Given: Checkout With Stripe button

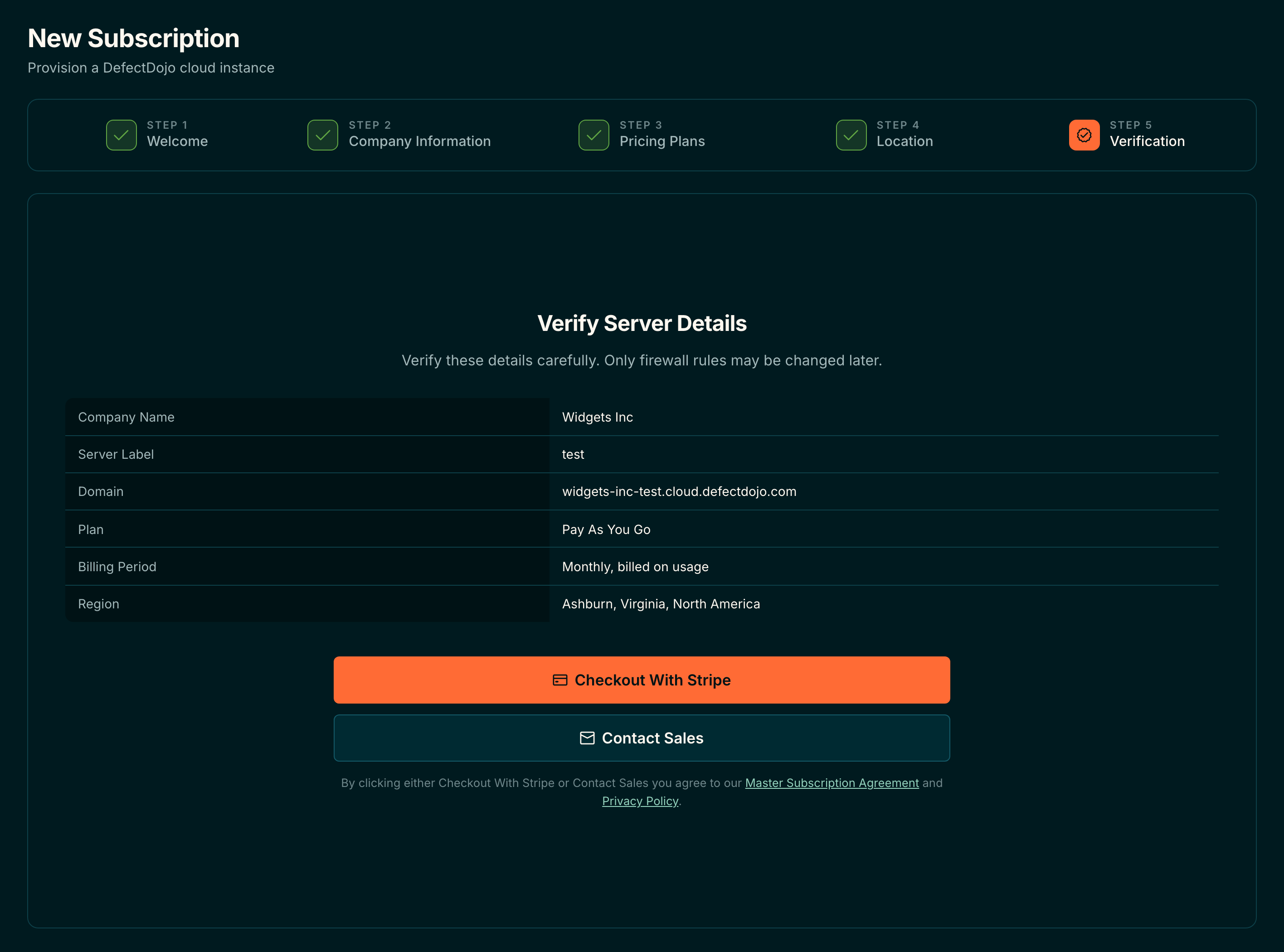Looking at the screenshot, I should pos(642,680).
